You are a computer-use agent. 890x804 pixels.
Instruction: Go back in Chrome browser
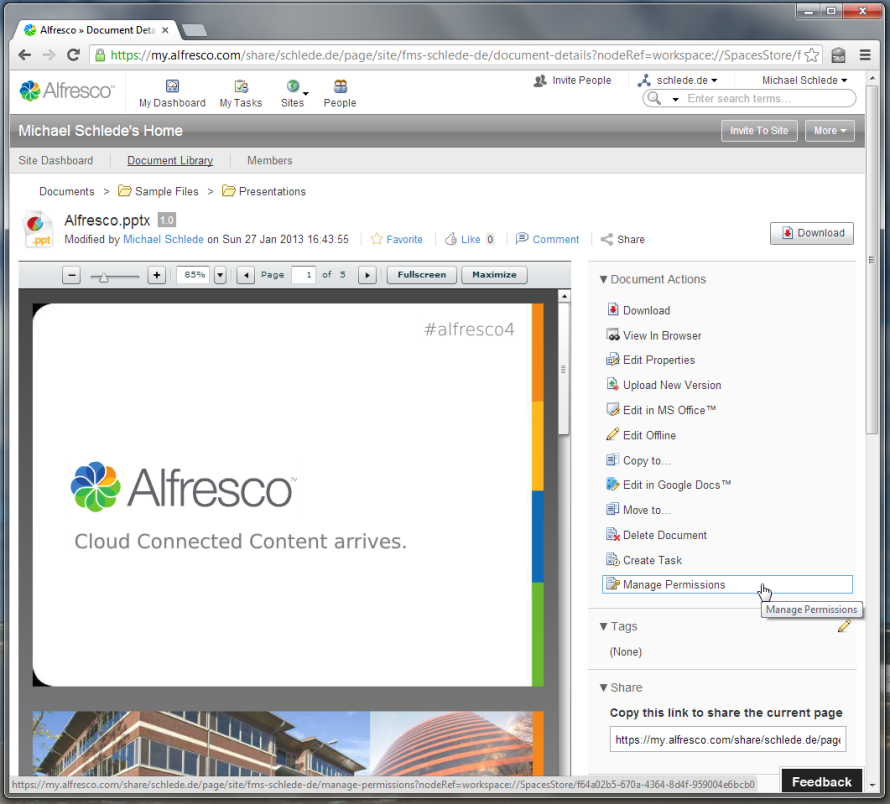[x=24, y=55]
